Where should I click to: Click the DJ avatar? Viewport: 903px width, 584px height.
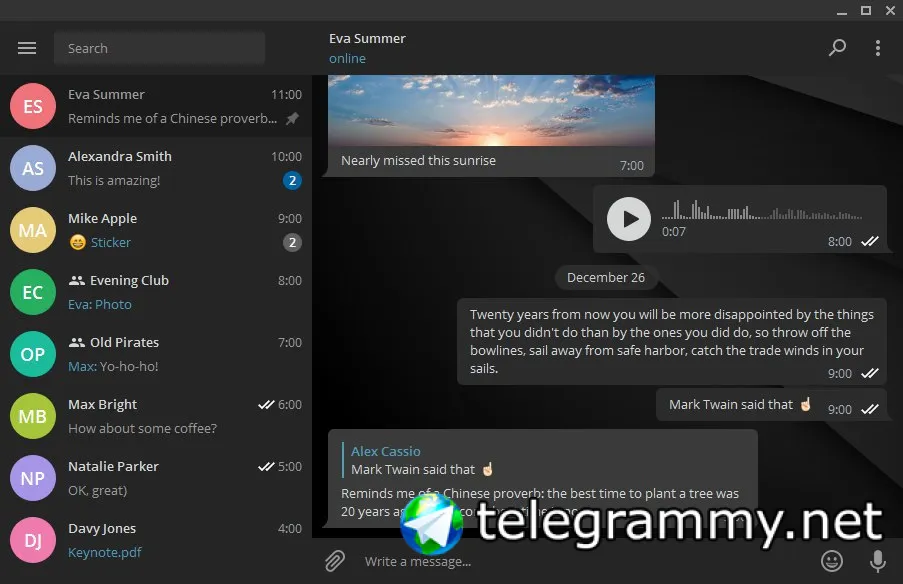point(33,540)
